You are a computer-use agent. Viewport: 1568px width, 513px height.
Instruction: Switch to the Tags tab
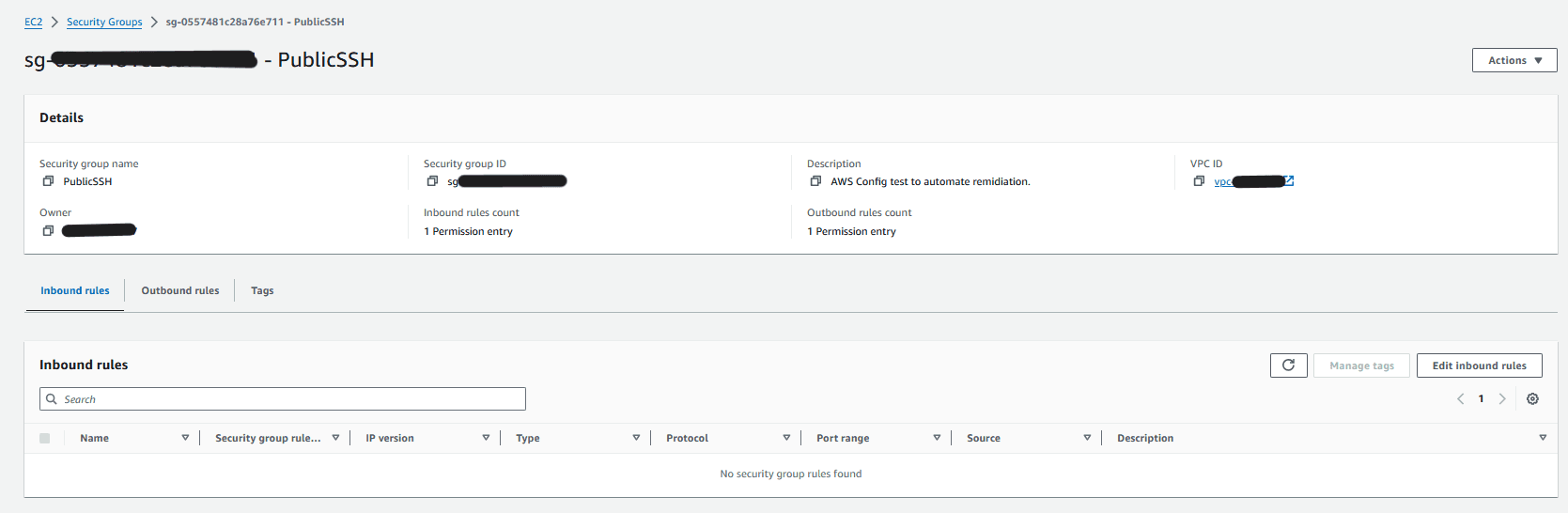click(x=262, y=290)
